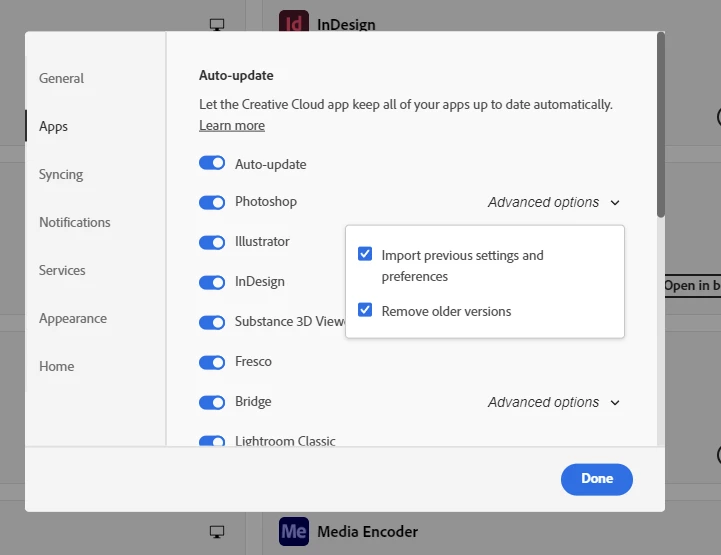Click the InDesign app icon behind the dialog
The image size is (721, 555).
293,21
